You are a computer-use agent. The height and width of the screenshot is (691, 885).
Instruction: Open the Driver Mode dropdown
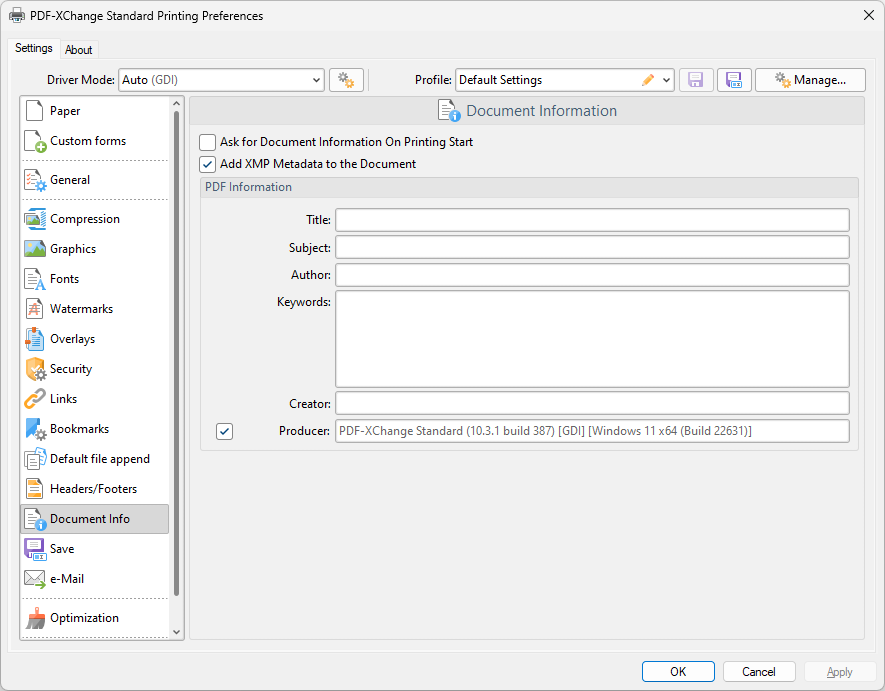318,79
